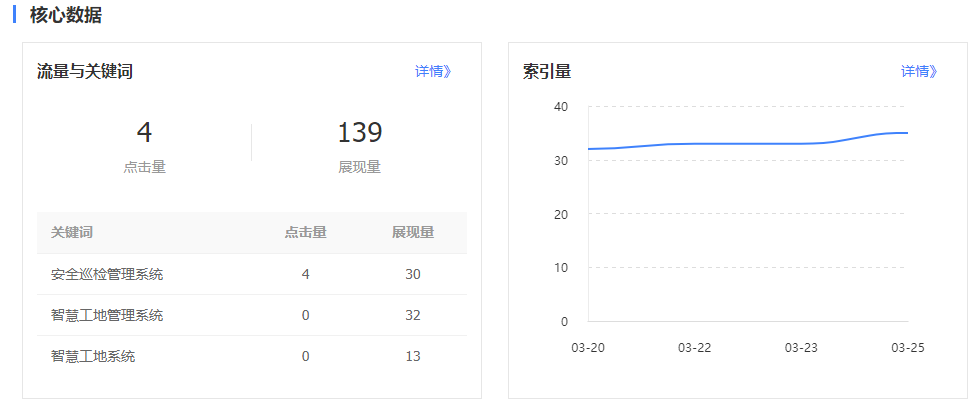Select the 安全巡检管理系统 keyword
Screen dimensions: 970x411
coord(107,274)
